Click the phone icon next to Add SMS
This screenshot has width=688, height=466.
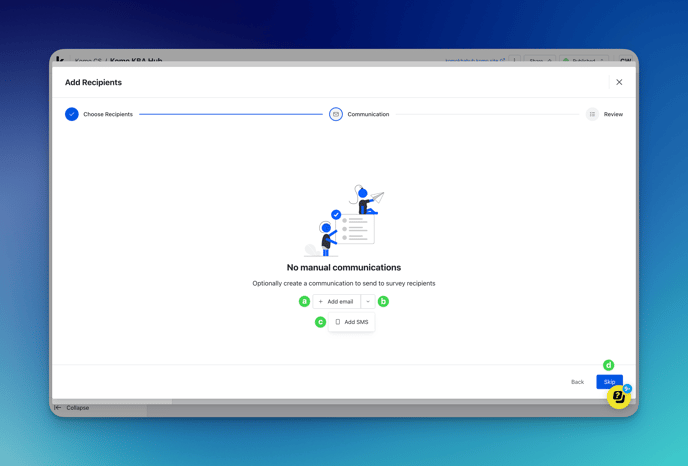tap(338, 322)
